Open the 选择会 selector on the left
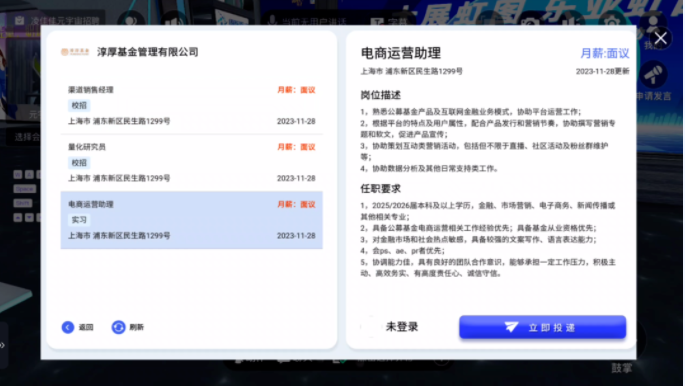685x386 pixels. 26,137
